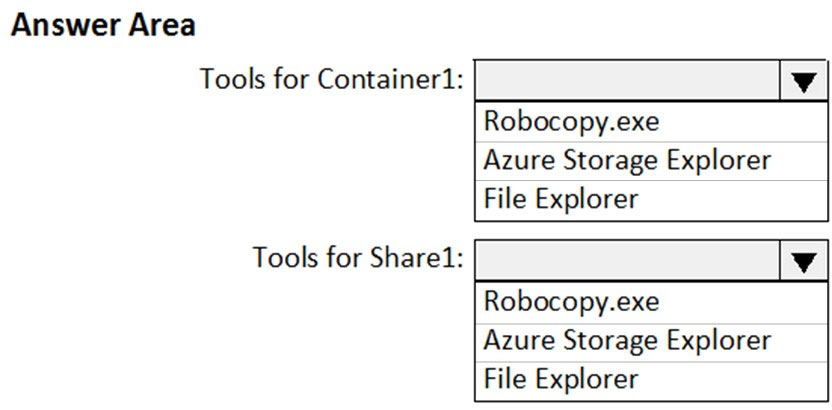Expand the Tools for Share1 dropdown arrow
The width and height of the screenshot is (832, 410).
coord(803,261)
